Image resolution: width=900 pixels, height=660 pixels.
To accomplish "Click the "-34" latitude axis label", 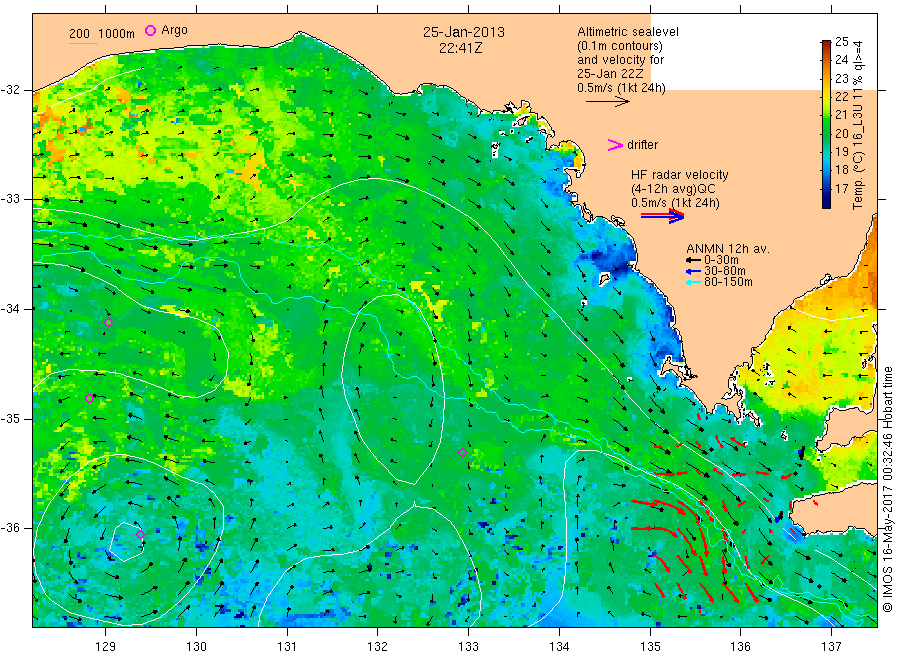I will coord(10,309).
